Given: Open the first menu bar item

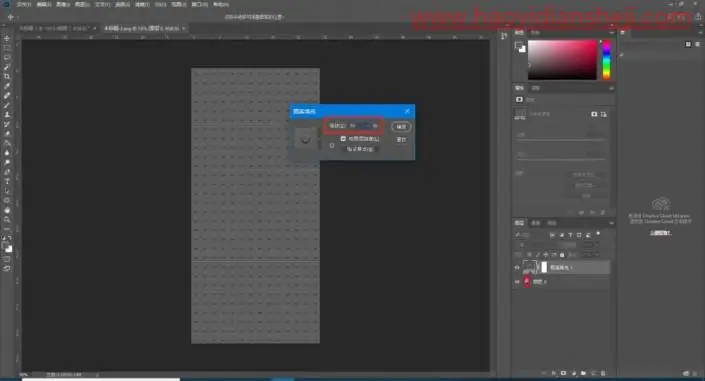Looking at the screenshot, I should [24, 4].
